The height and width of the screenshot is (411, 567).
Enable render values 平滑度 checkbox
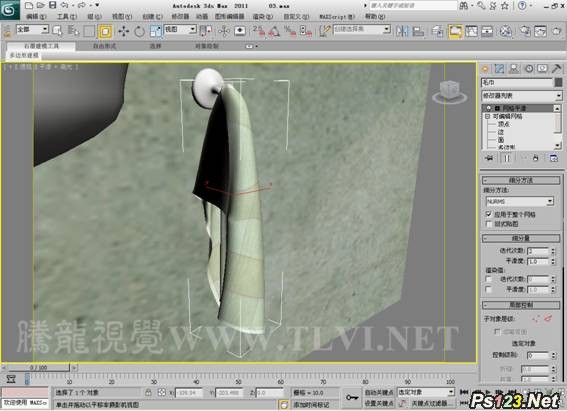[489, 290]
